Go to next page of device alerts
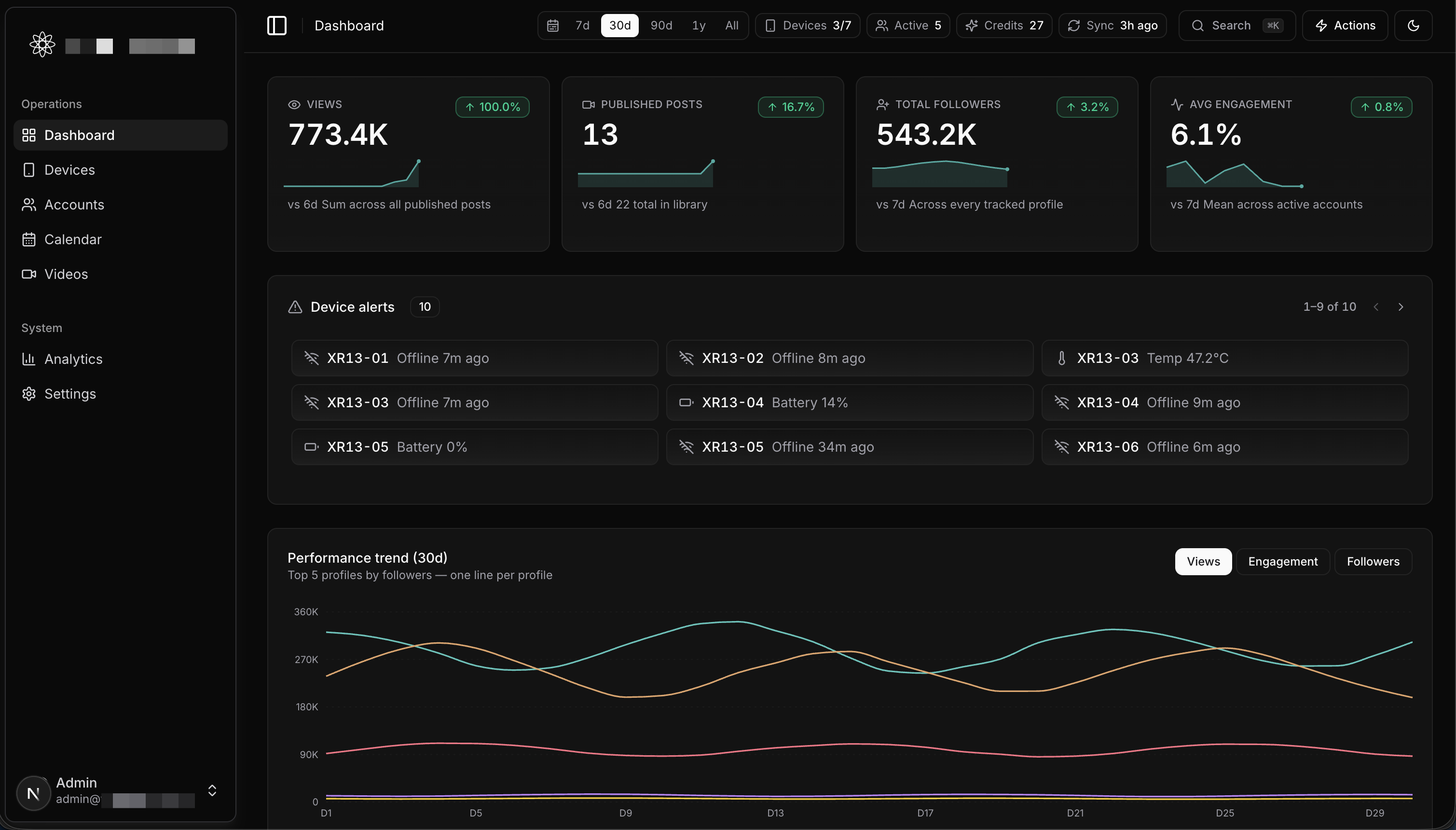The image size is (1456, 830). point(1401,307)
